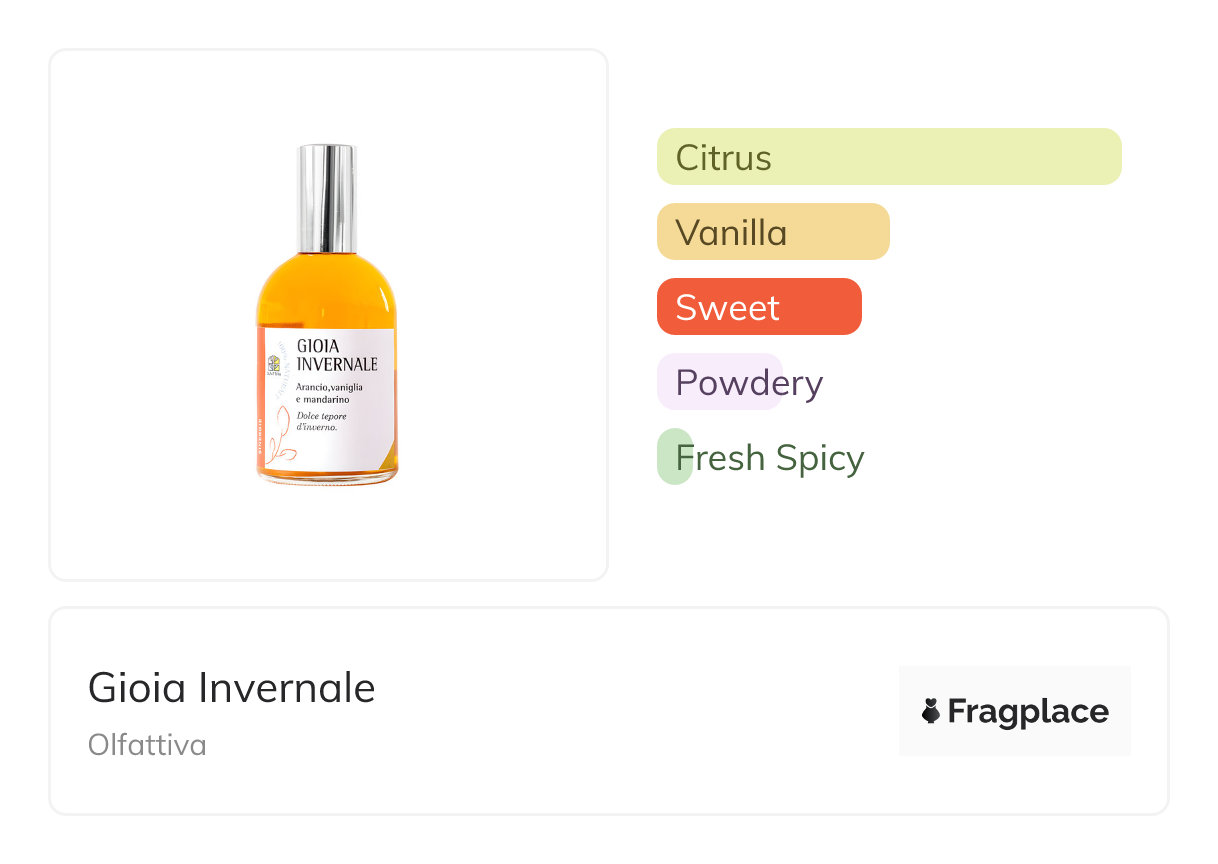This screenshot has height=864, width=1218.
Task: Click the Olfattiva emblem on the bottle label
Action: tap(273, 364)
